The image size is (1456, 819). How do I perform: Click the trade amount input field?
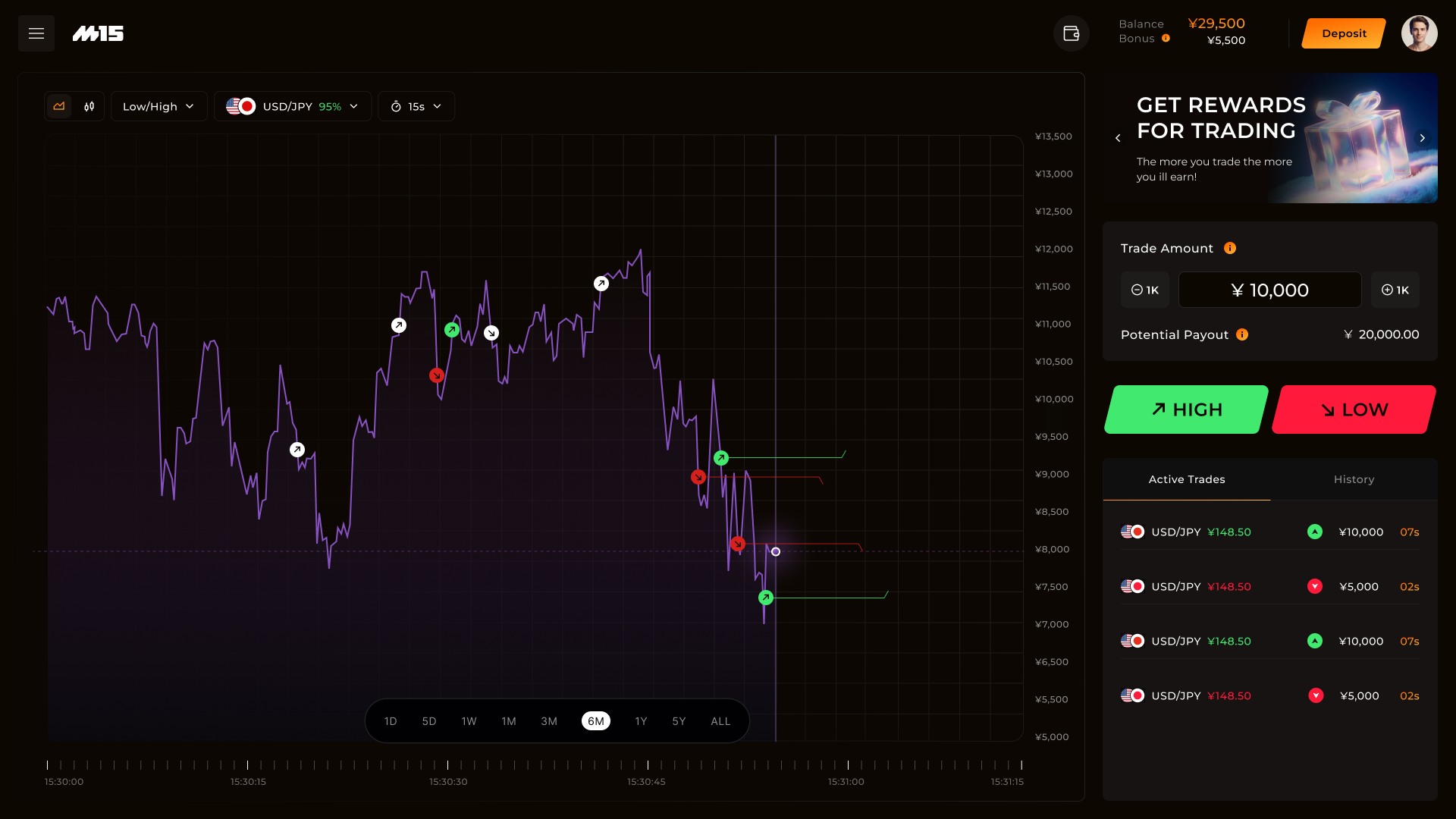coord(1269,290)
